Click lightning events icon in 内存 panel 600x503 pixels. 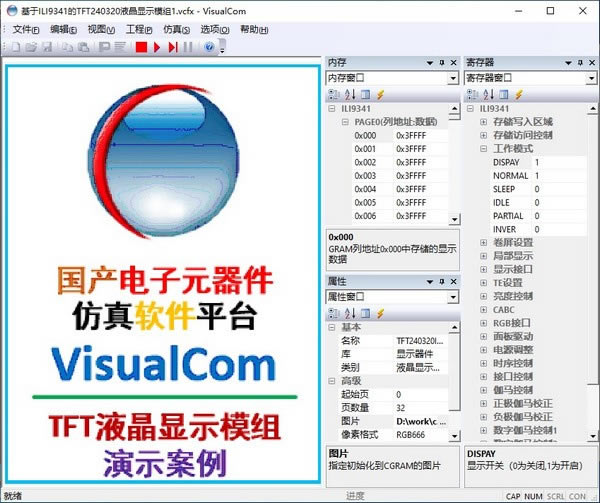pos(380,94)
